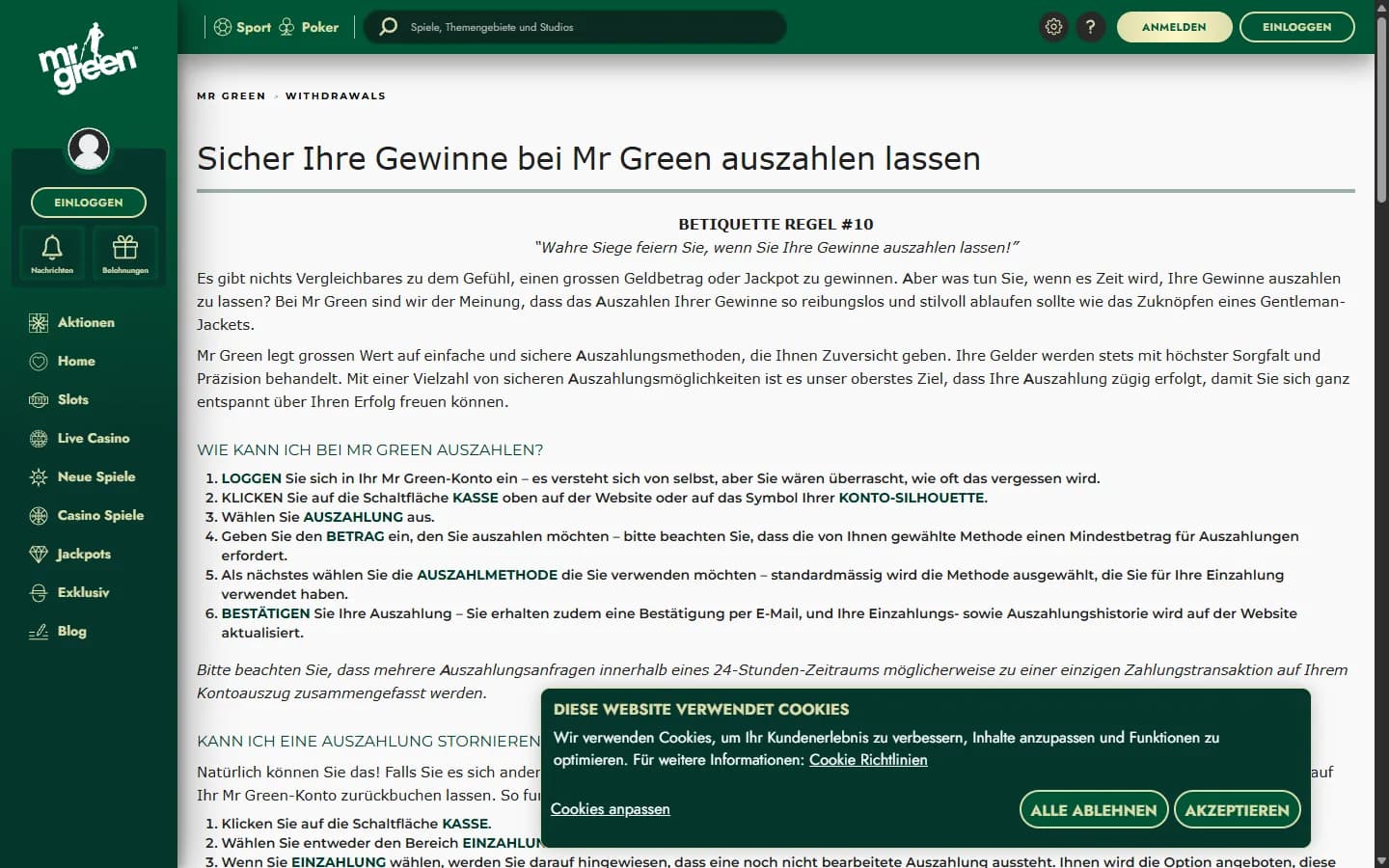Click MR GREEN breadcrumb
1389x868 pixels.
pyautogui.click(x=231, y=96)
